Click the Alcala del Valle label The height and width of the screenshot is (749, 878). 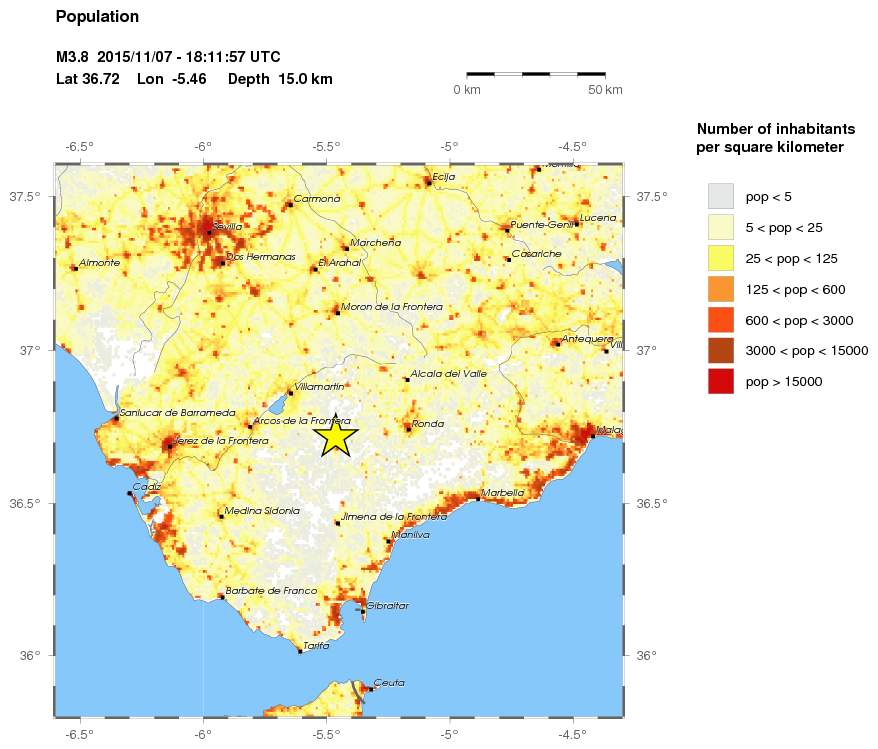448,373
